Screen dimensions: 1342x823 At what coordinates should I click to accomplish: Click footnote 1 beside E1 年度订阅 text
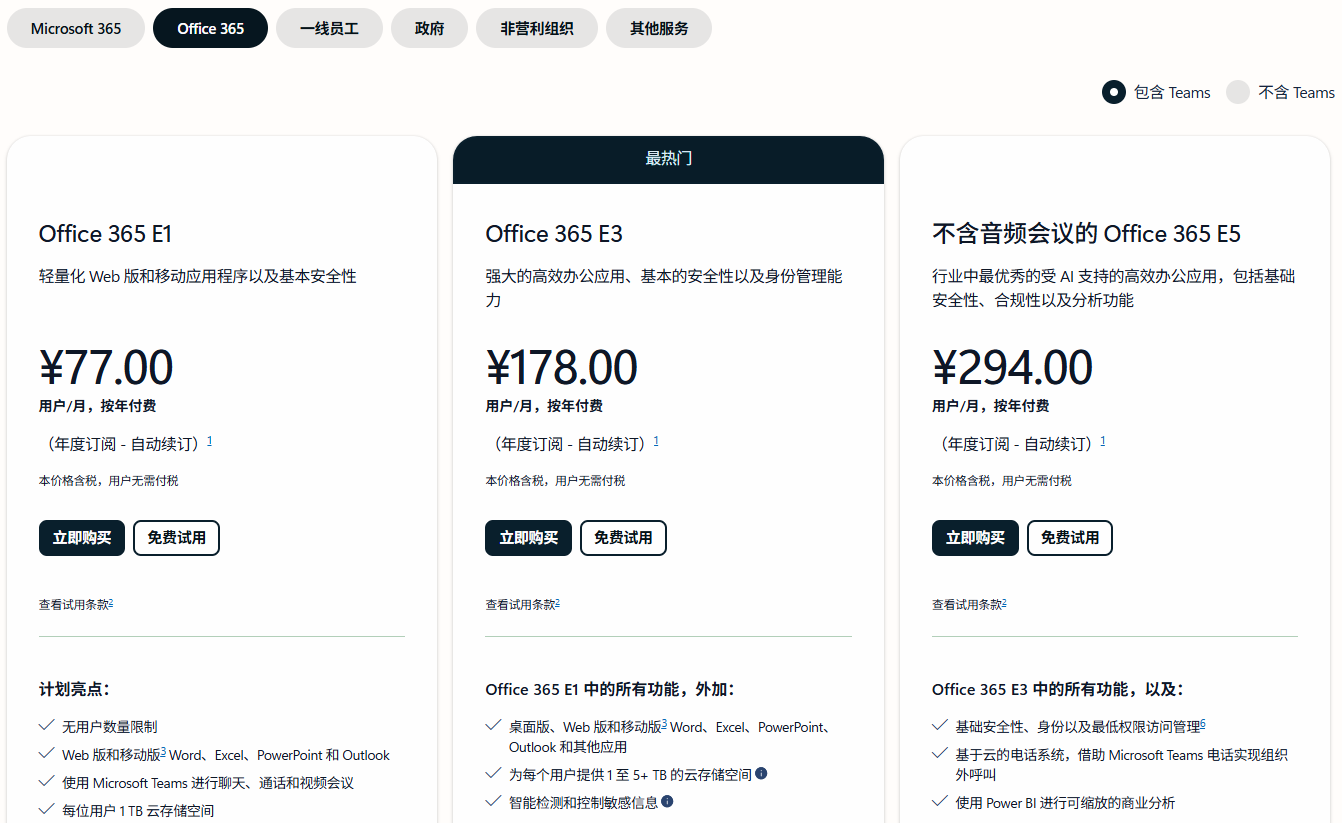(209, 440)
